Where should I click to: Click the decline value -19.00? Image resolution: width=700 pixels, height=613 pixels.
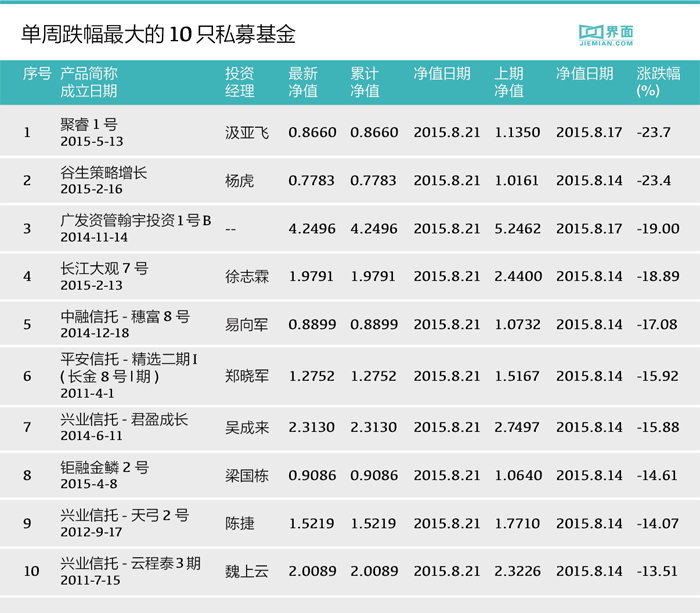point(658,229)
